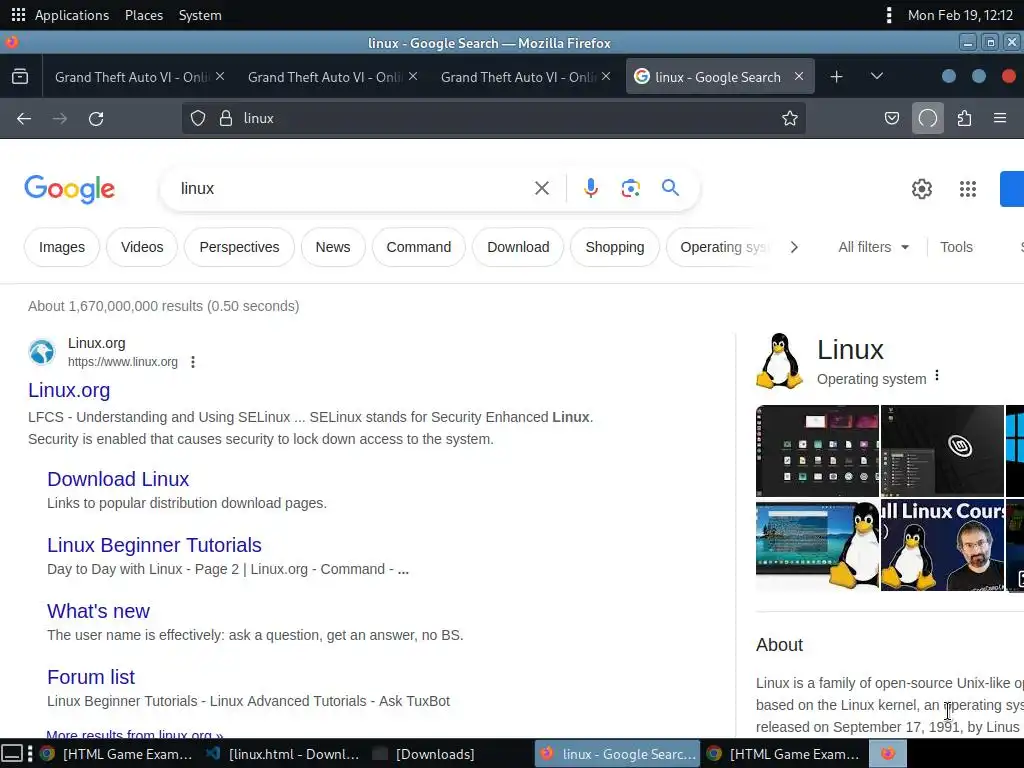
Task: Submit search using the magnifier icon
Action: 670,188
